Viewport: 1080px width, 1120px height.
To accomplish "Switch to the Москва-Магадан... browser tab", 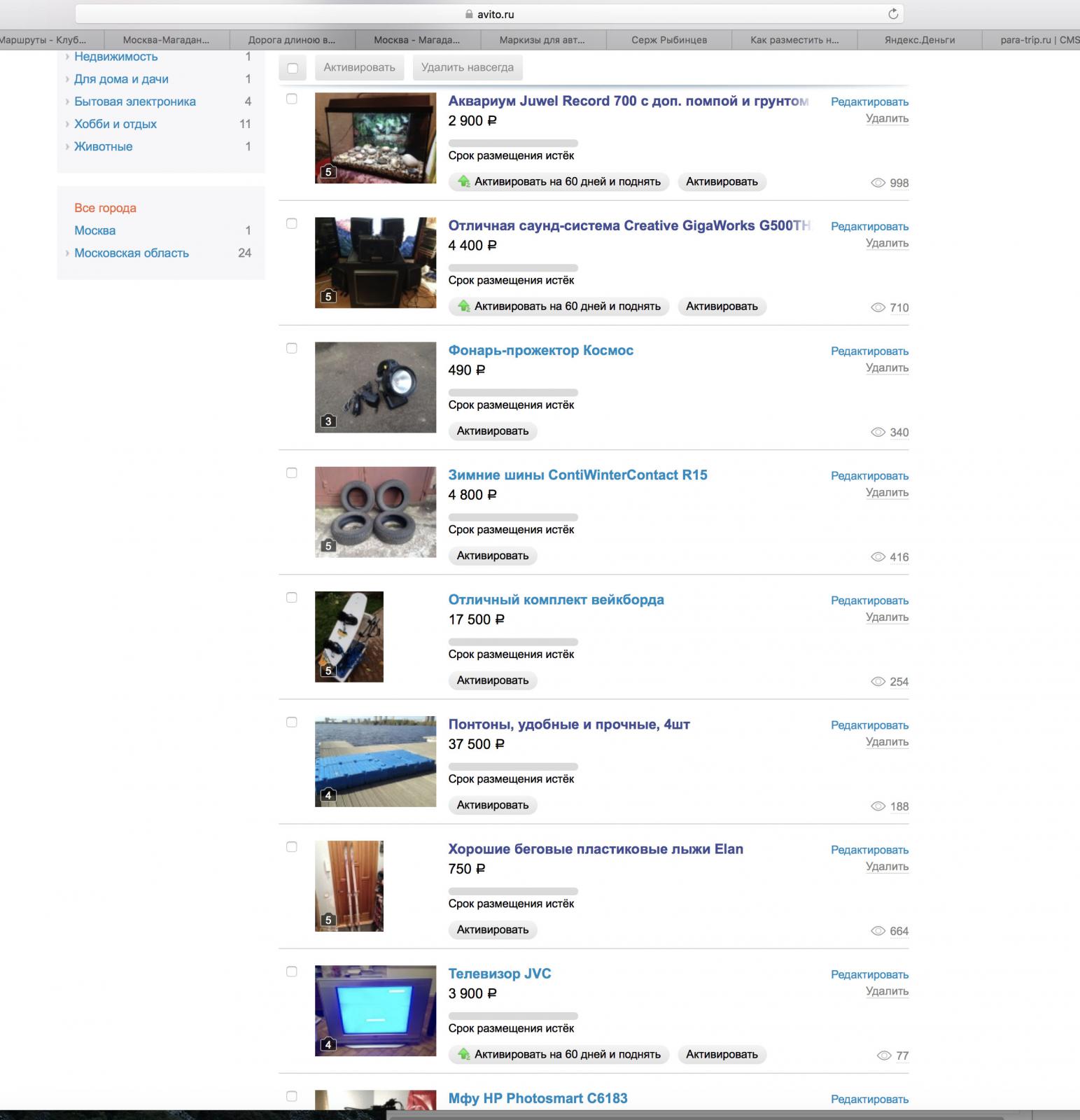I will click(x=166, y=40).
